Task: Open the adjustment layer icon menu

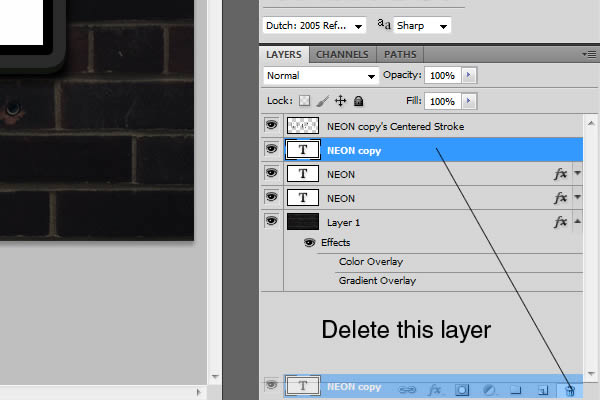Action: point(489,389)
